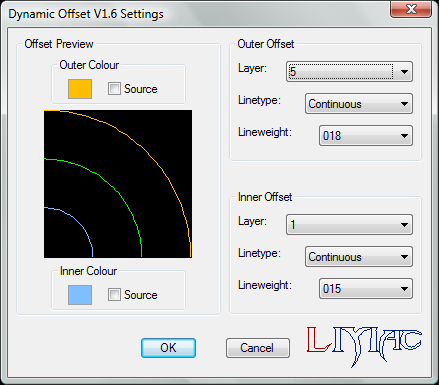This screenshot has width=439, height=385.
Task: Enable the Source checkbox under Outer Colour
Action: tap(114, 89)
